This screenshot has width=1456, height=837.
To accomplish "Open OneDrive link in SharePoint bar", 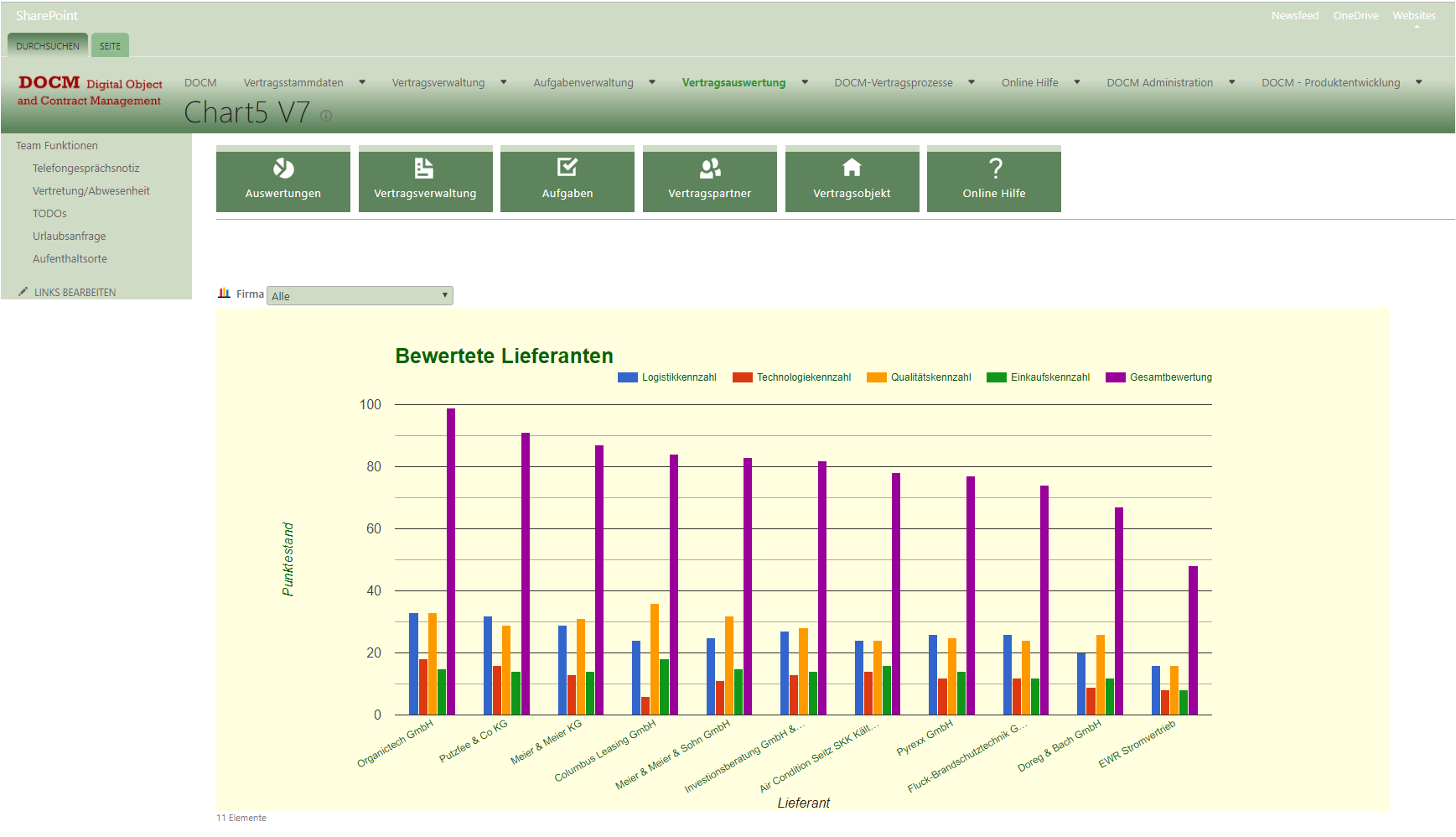I will (1355, 15).
